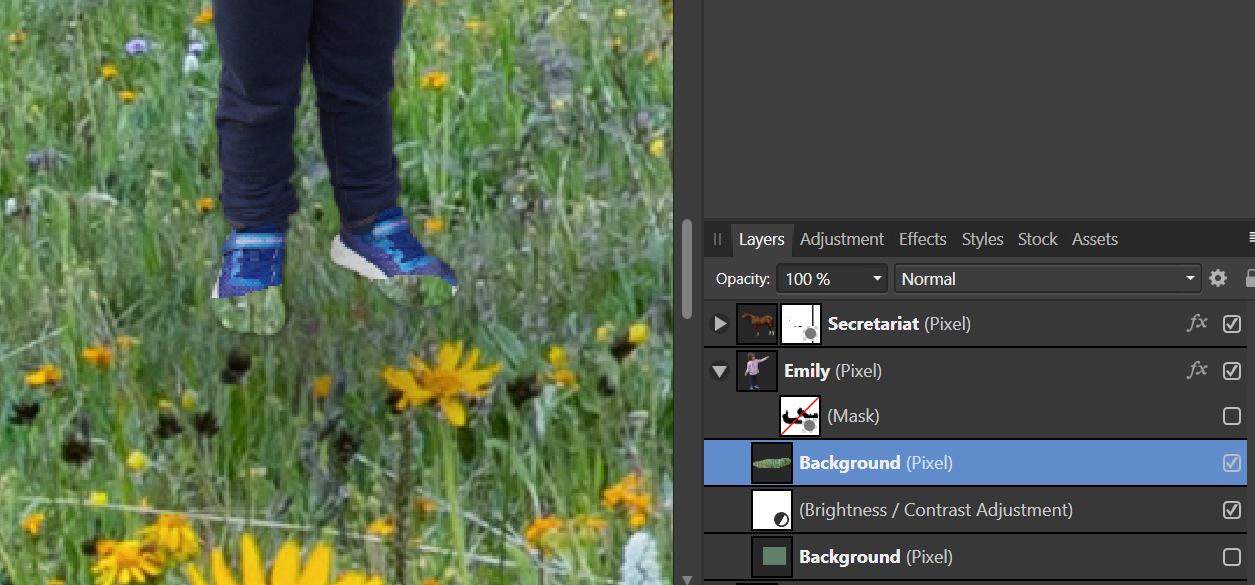Click the canvas vertical scrollbar thumb
The width and height of the screenshot is (1255, 585).
pos(686,268)
